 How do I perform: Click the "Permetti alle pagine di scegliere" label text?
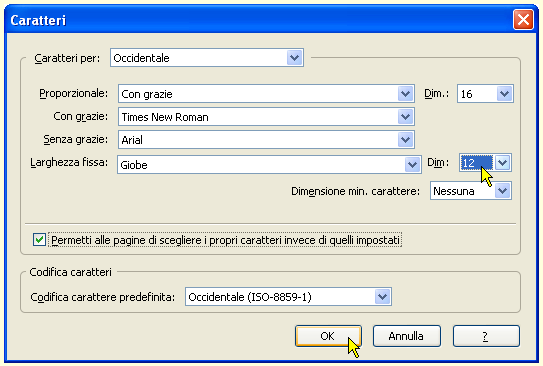point(226,240)
